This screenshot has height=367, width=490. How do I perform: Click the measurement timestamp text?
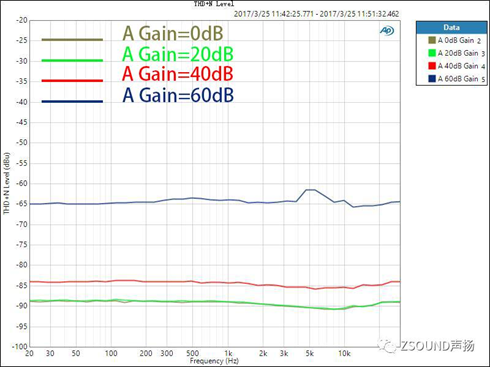[x=316, y=14]
